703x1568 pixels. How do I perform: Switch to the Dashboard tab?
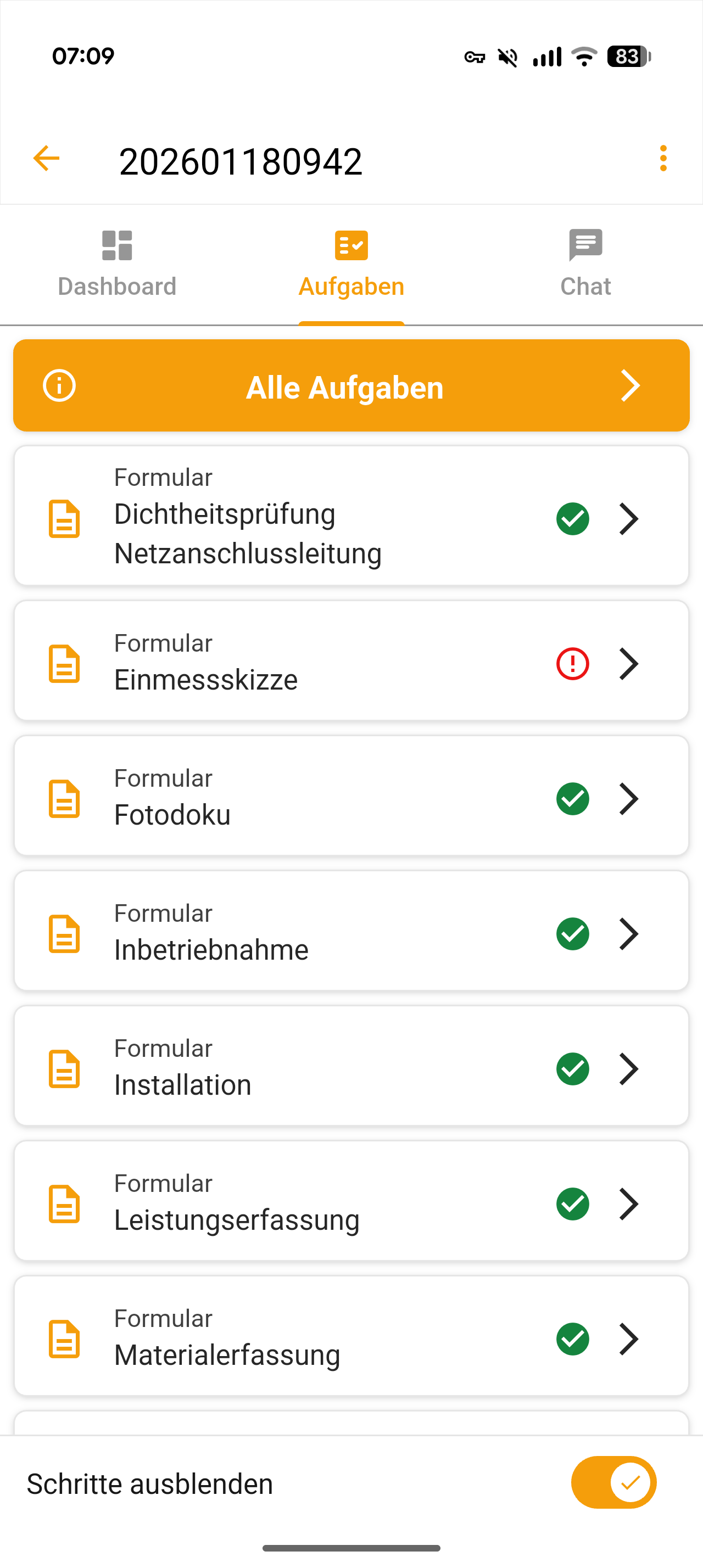117,264
